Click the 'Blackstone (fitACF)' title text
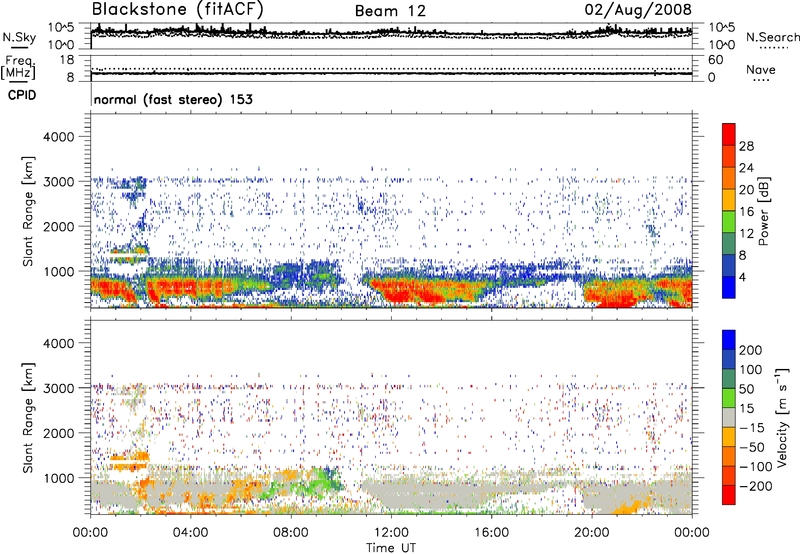Screen dimensions: 800x554 (178, 9)
